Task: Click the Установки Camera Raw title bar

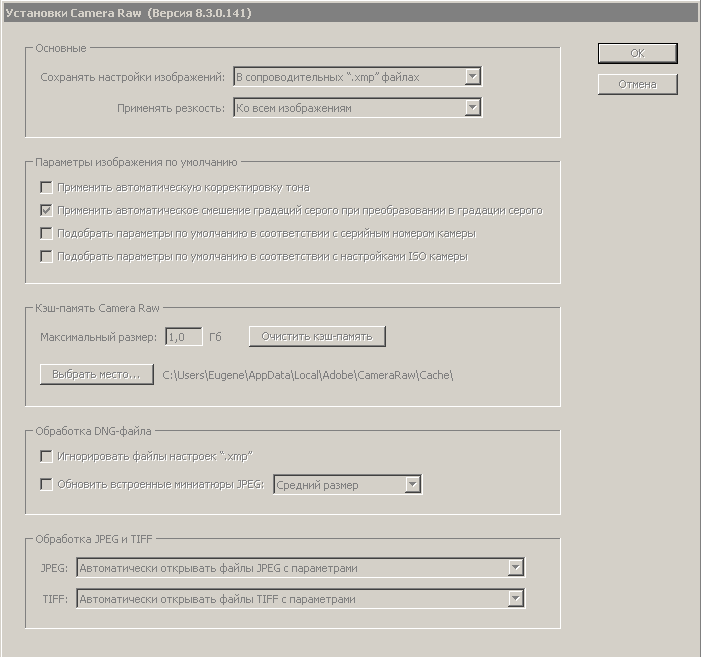Action: [x=350, y=13]
